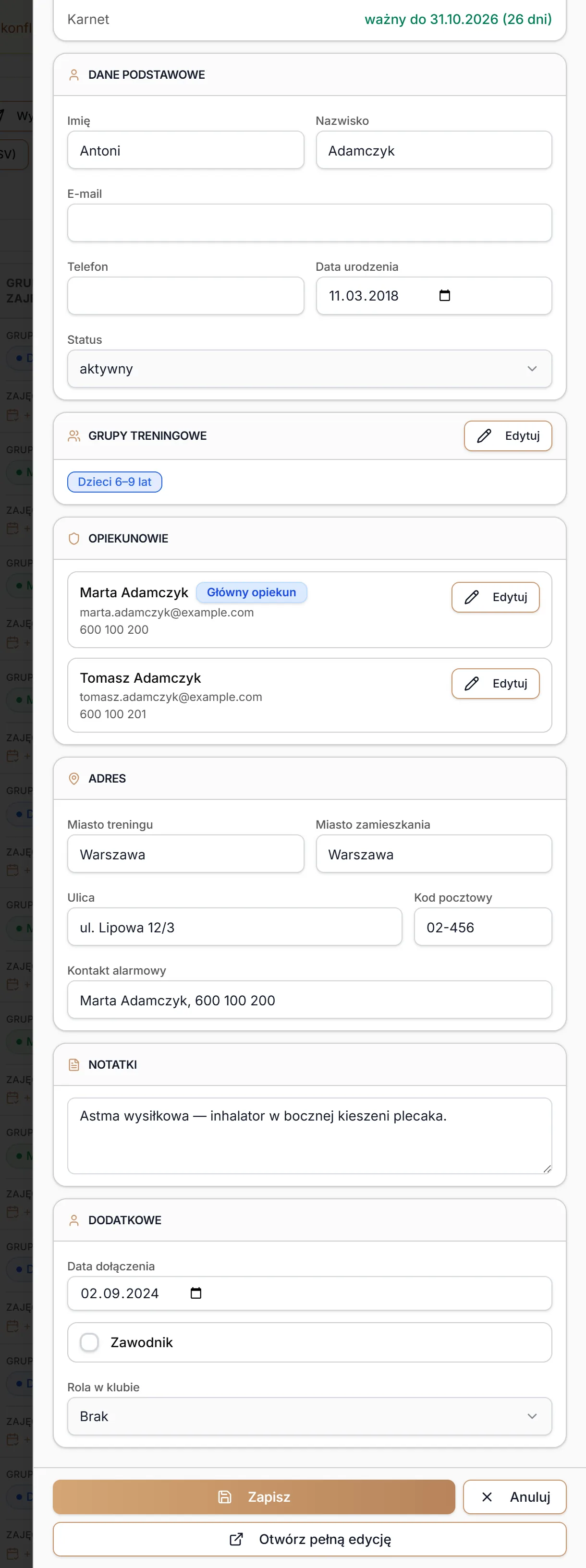Click the Notatki document icon
The height and width of the screenshot is (1568, 586).
[73, 1064]
